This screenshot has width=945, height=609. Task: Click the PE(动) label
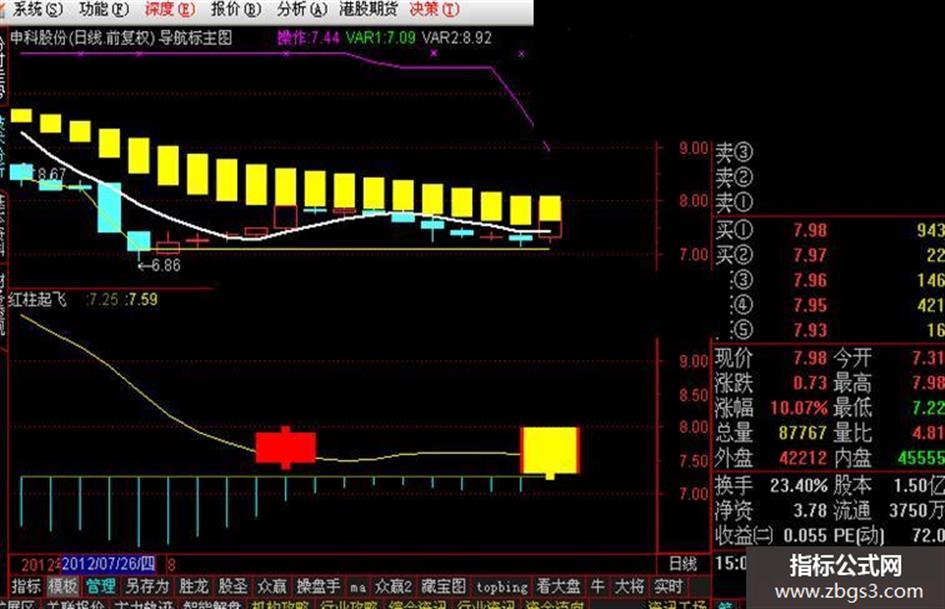tap(860, 535)
